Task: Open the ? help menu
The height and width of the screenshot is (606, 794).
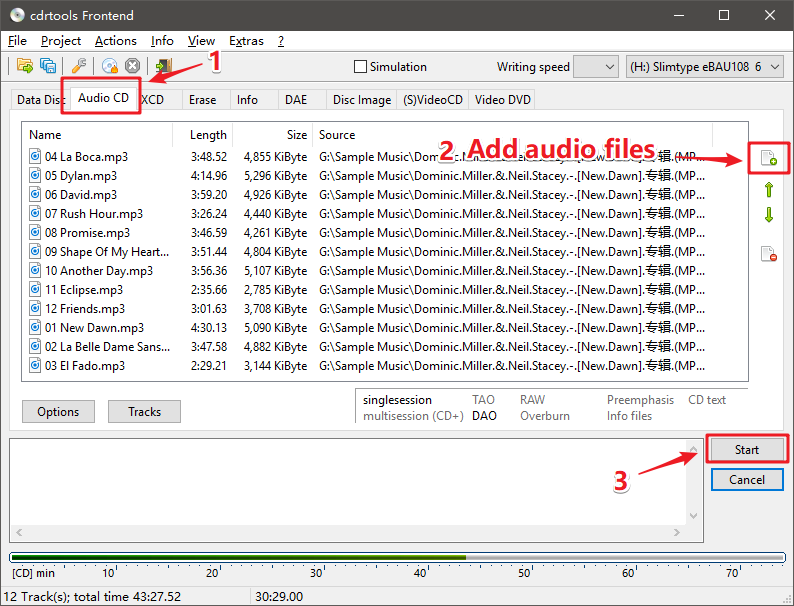Action: tap(281, 41)
